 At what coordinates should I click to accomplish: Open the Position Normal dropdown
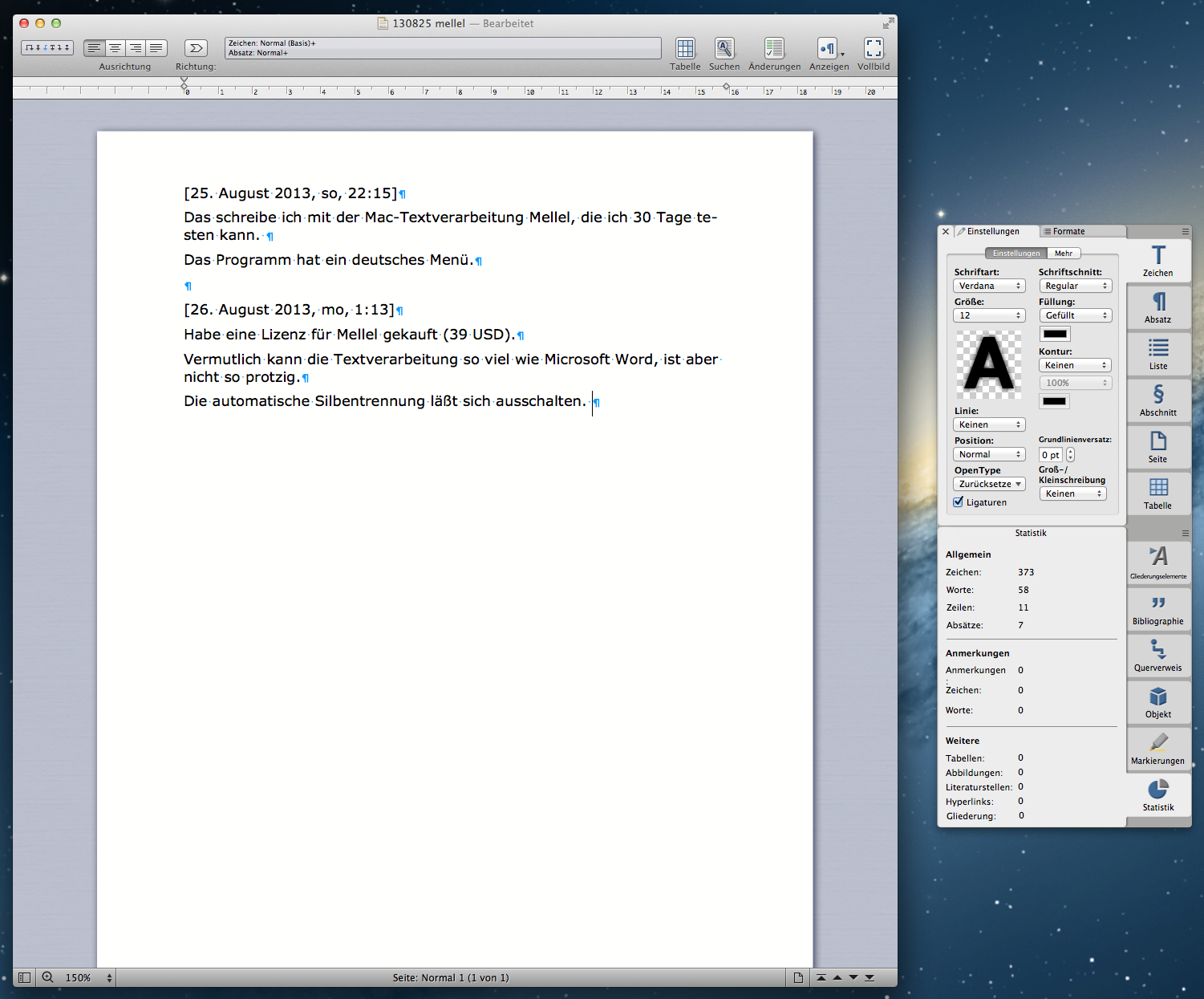click(989, 454)
